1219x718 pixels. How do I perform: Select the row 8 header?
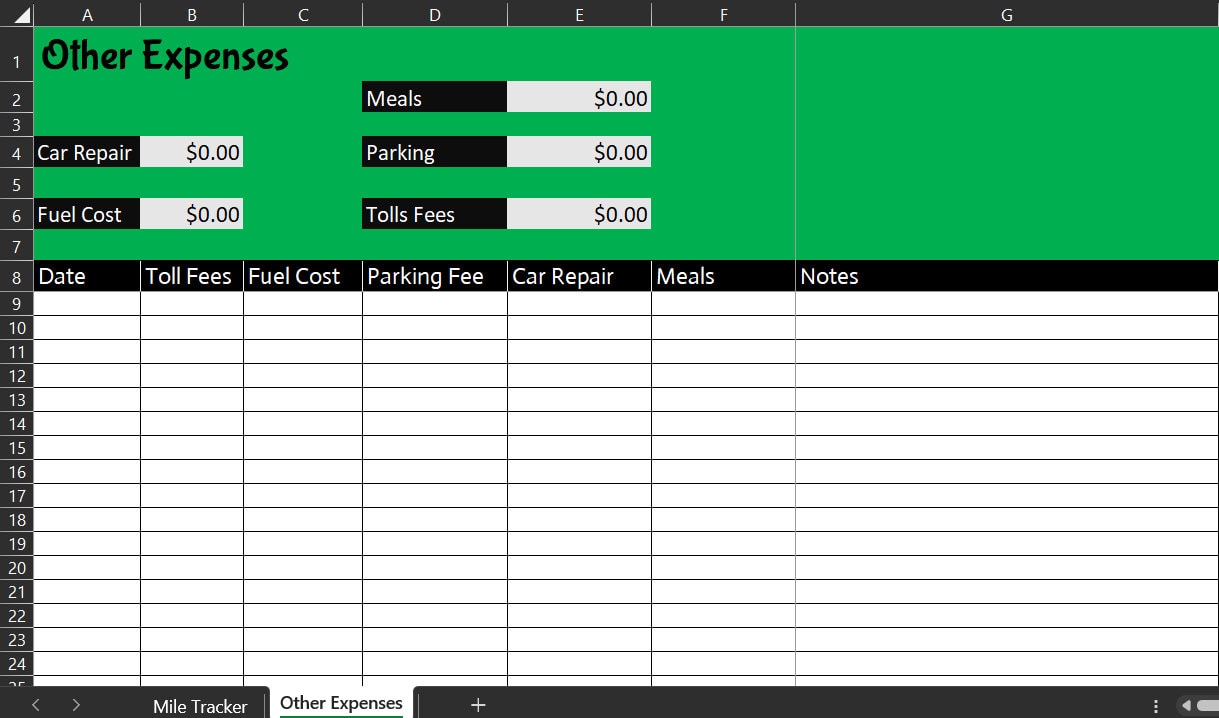16,276
